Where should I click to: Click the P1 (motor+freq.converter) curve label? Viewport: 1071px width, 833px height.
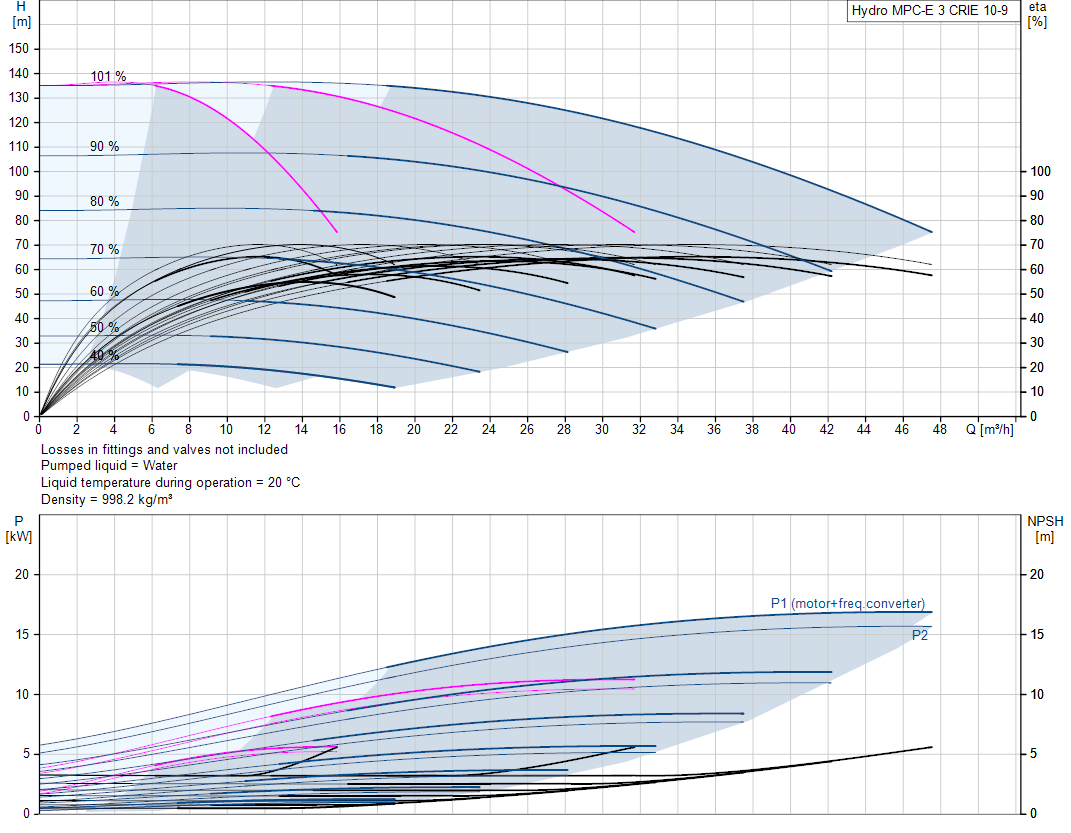(x=847, y=603)
